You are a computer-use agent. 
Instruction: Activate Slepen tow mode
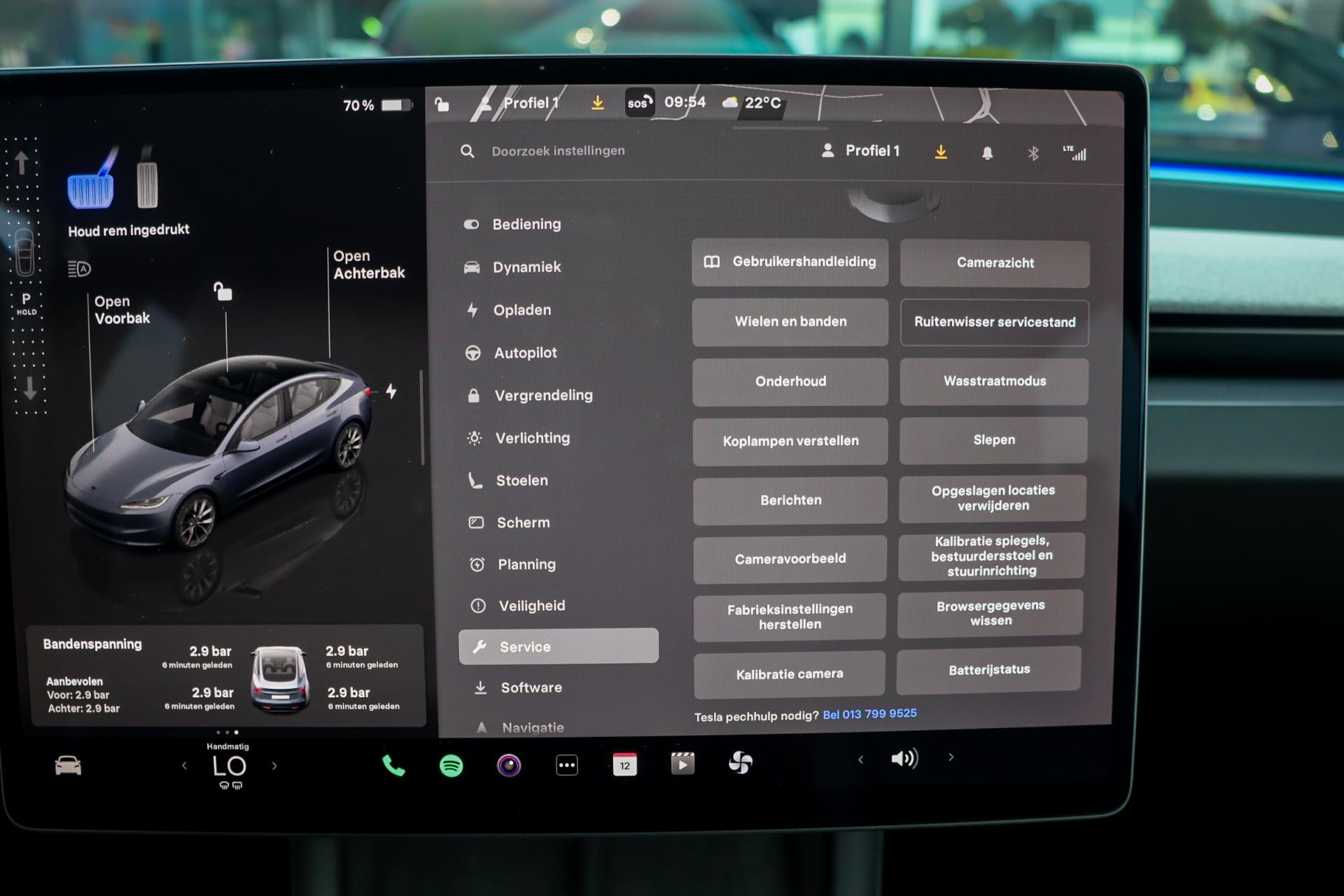993,440
